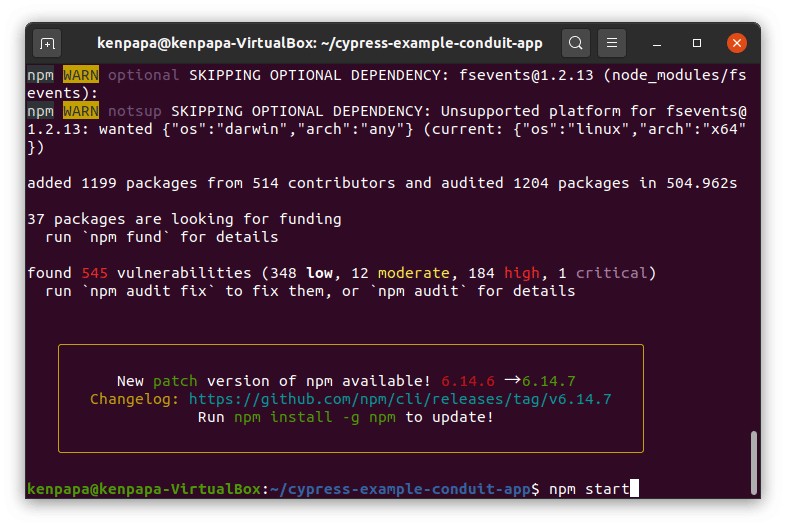Click the window title text
Image resolution: width=786 pixels, height=527 pixels.
point(320,43)
